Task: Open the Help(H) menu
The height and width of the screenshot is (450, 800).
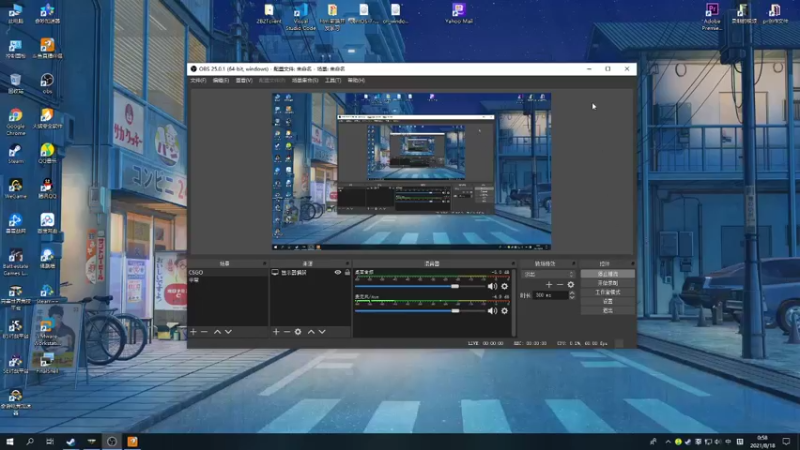Action: tap(356, 81)
